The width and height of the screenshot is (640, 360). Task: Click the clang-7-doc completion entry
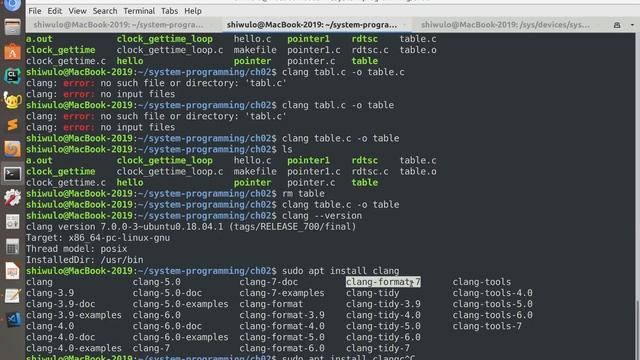269,282
